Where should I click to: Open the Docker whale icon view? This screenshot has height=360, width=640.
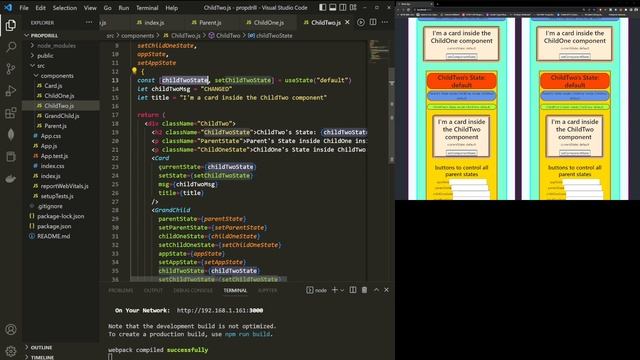(x=11, y=178)
